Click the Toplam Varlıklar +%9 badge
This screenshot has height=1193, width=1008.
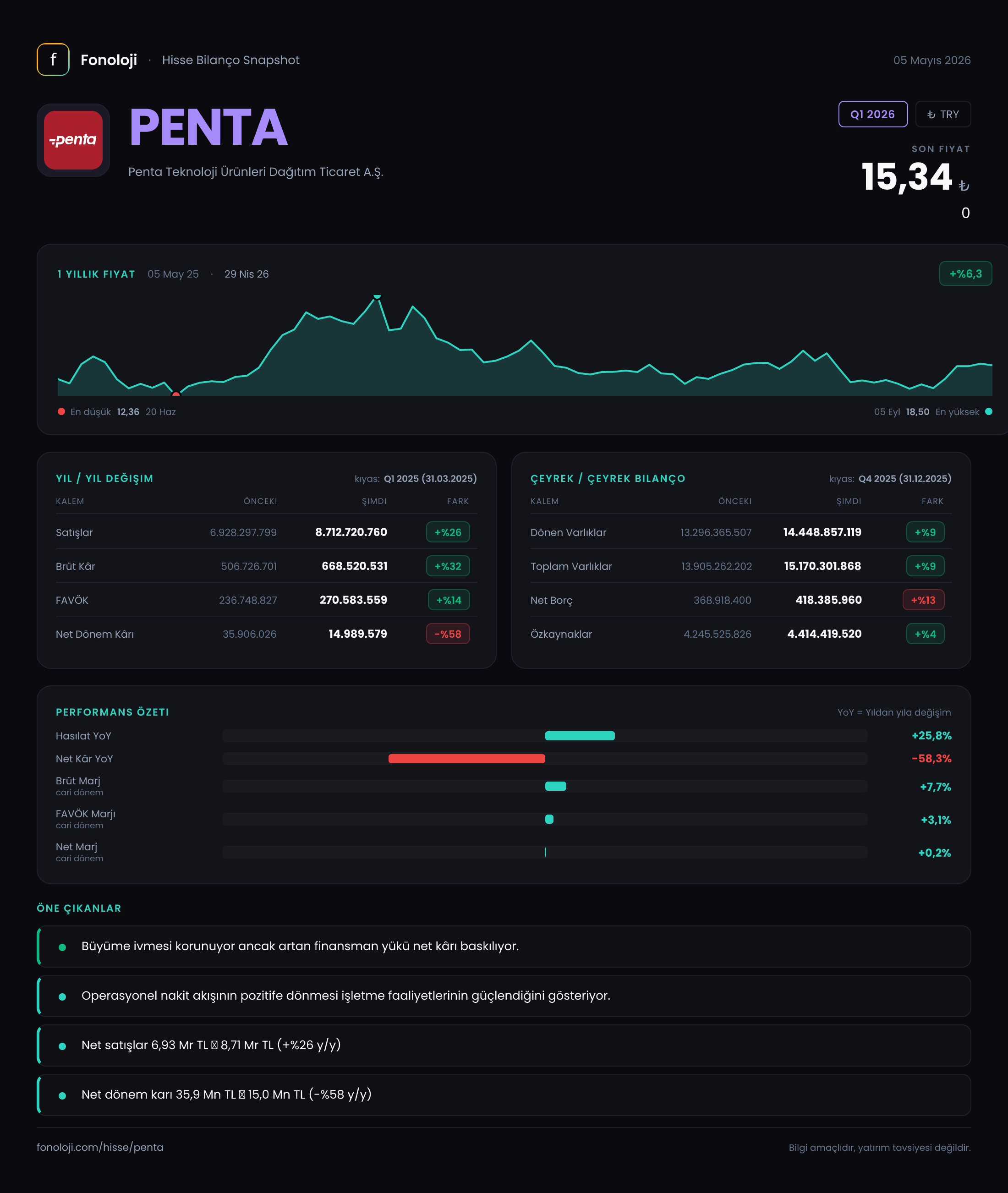(925, 566)
